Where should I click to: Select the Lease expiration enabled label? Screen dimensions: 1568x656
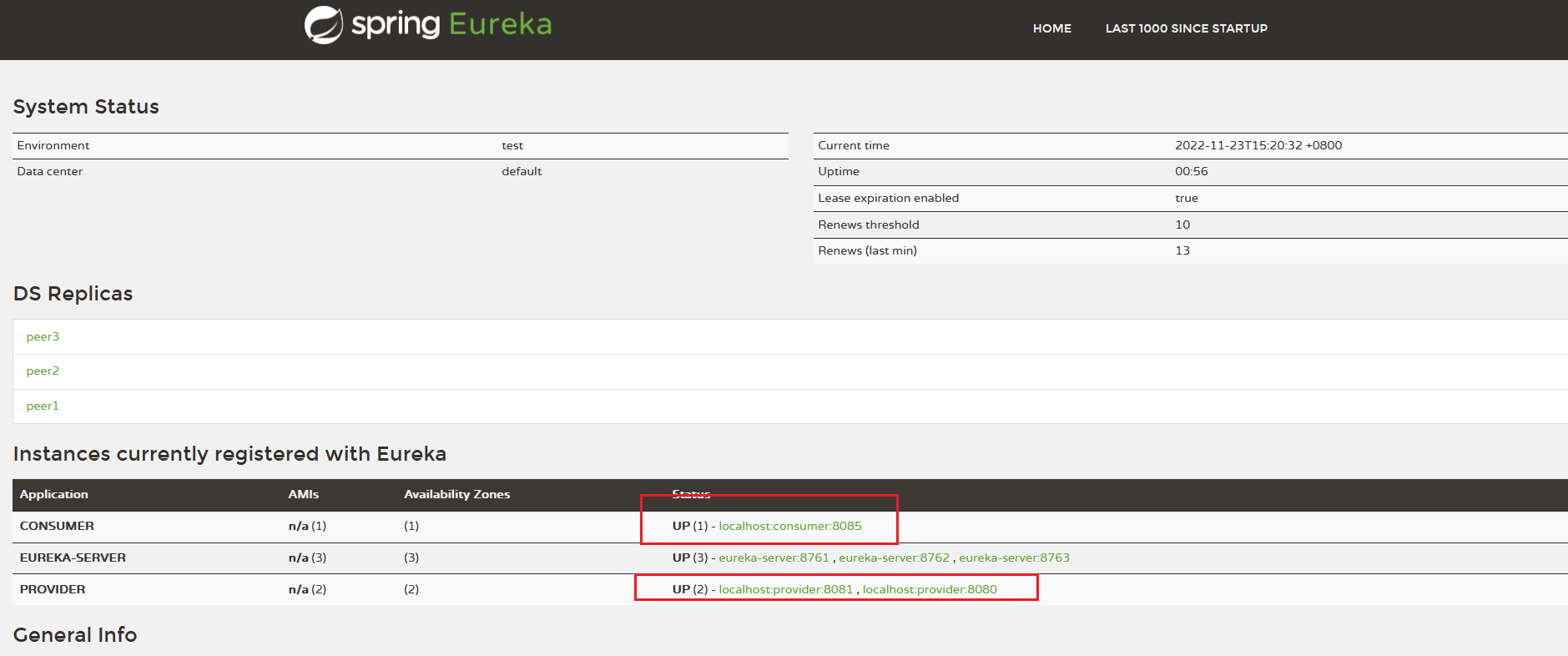[888, 198]
